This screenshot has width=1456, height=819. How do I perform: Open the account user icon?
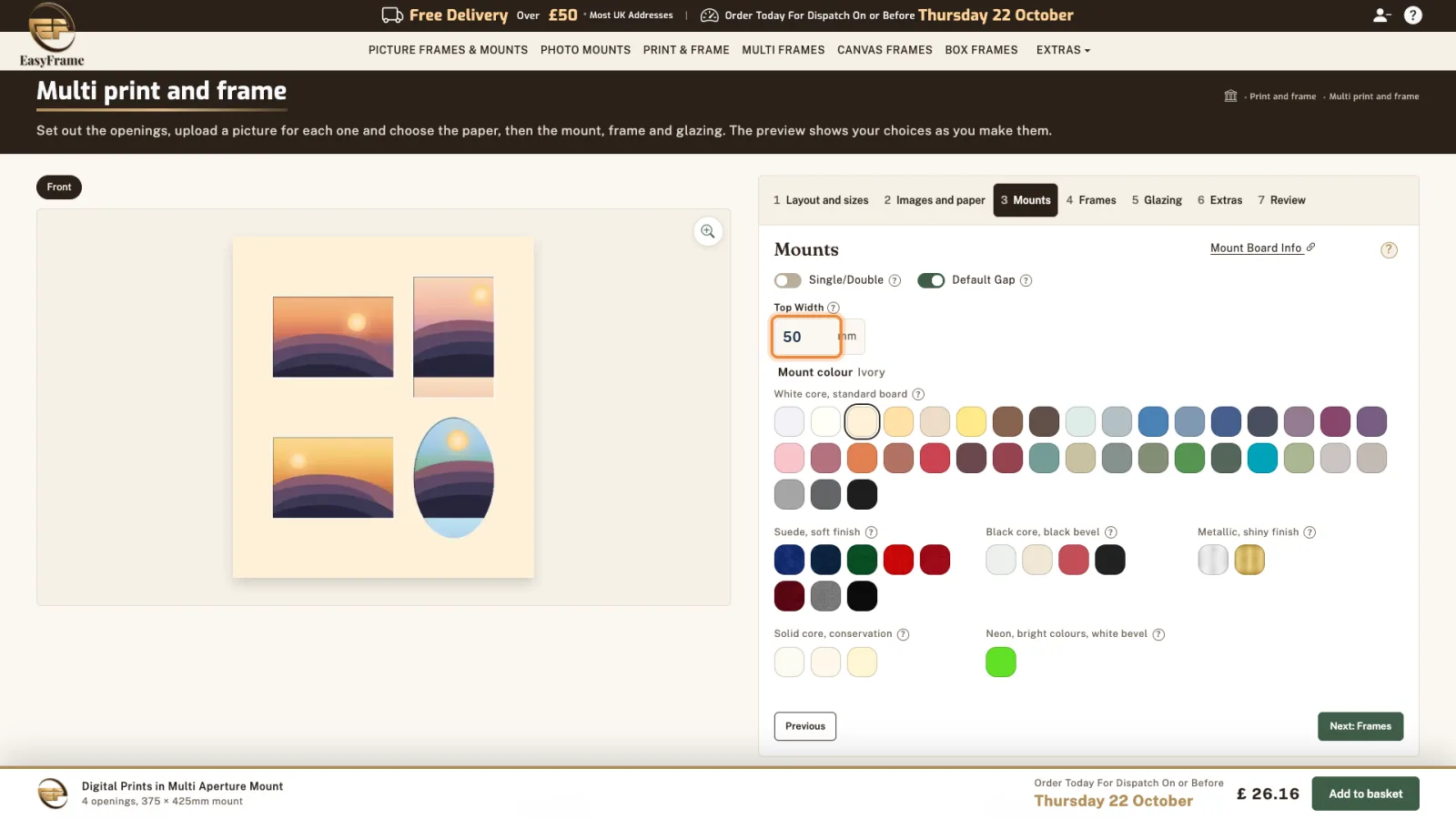(x=1381, y=15)
